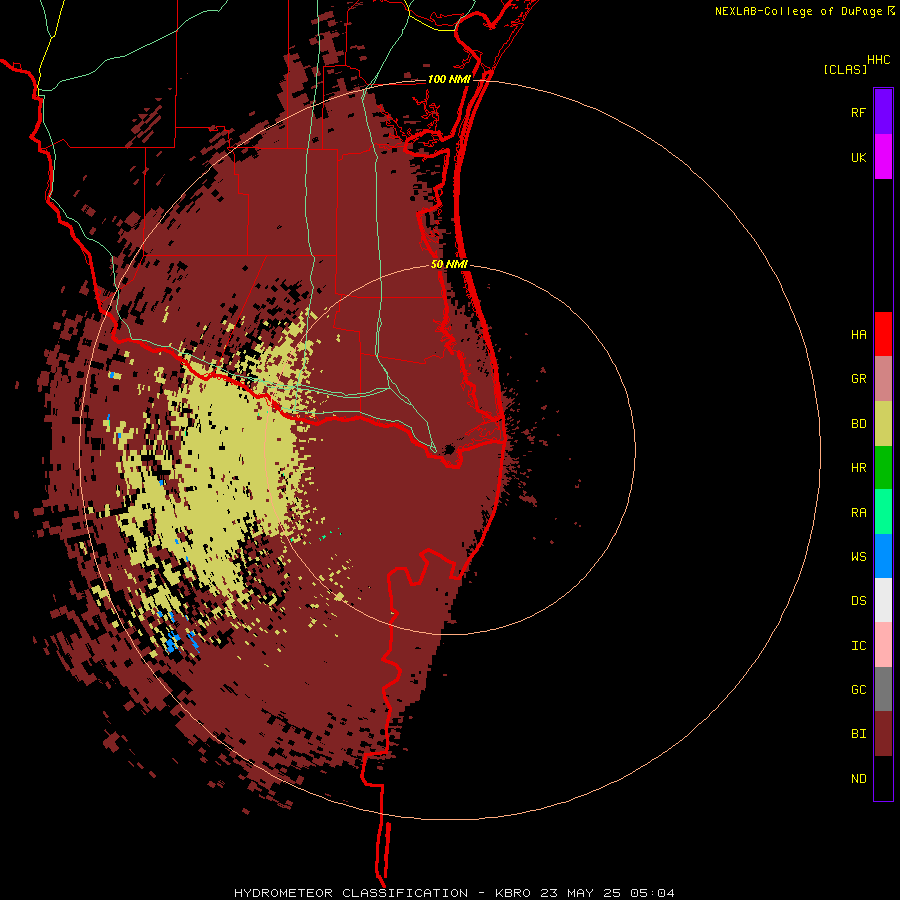Click the HA red legend swatch
900x900 pixels.
point(883,334)
